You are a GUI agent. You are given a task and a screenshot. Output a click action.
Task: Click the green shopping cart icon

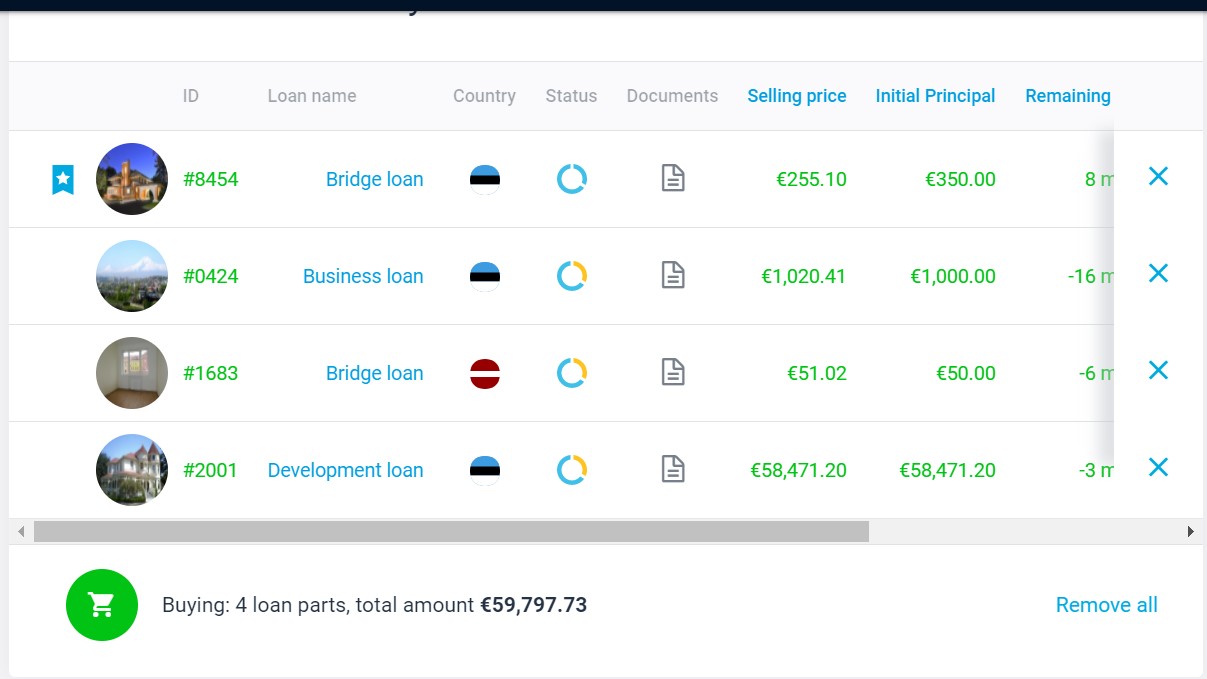[101, 605]
